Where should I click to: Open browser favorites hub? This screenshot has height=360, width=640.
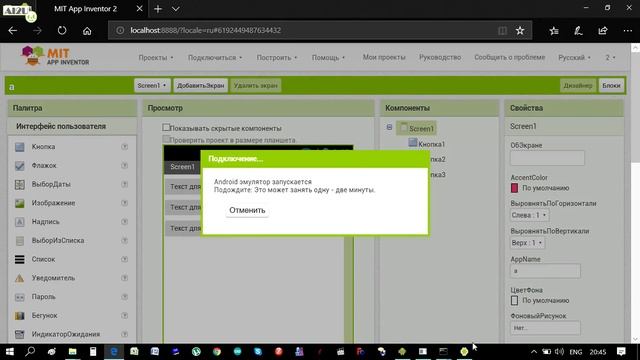(x=554, y=31)
